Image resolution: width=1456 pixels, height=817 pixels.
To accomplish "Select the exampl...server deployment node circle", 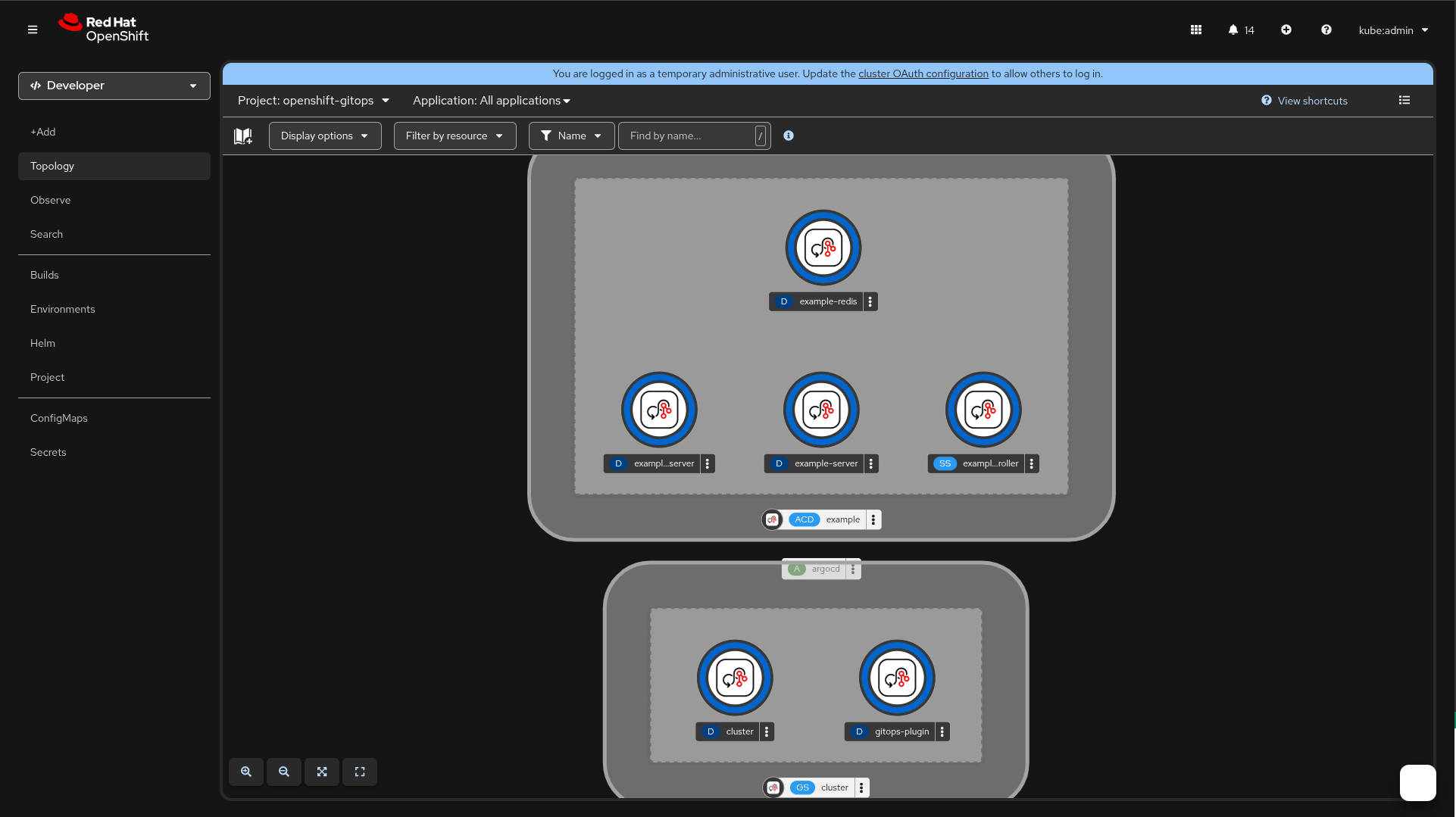I will pyautogui.click(x=659, y=410).
